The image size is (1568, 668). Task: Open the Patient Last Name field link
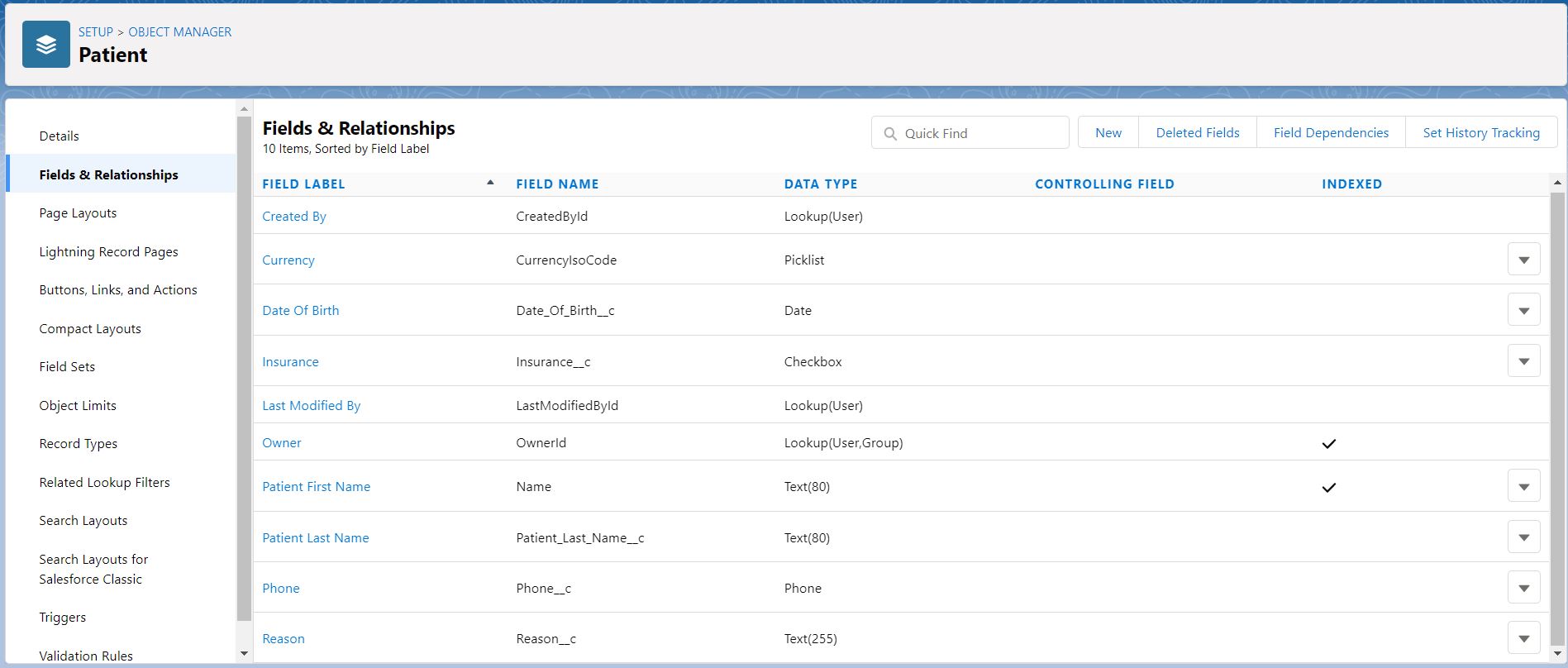[x=316, y=538]
